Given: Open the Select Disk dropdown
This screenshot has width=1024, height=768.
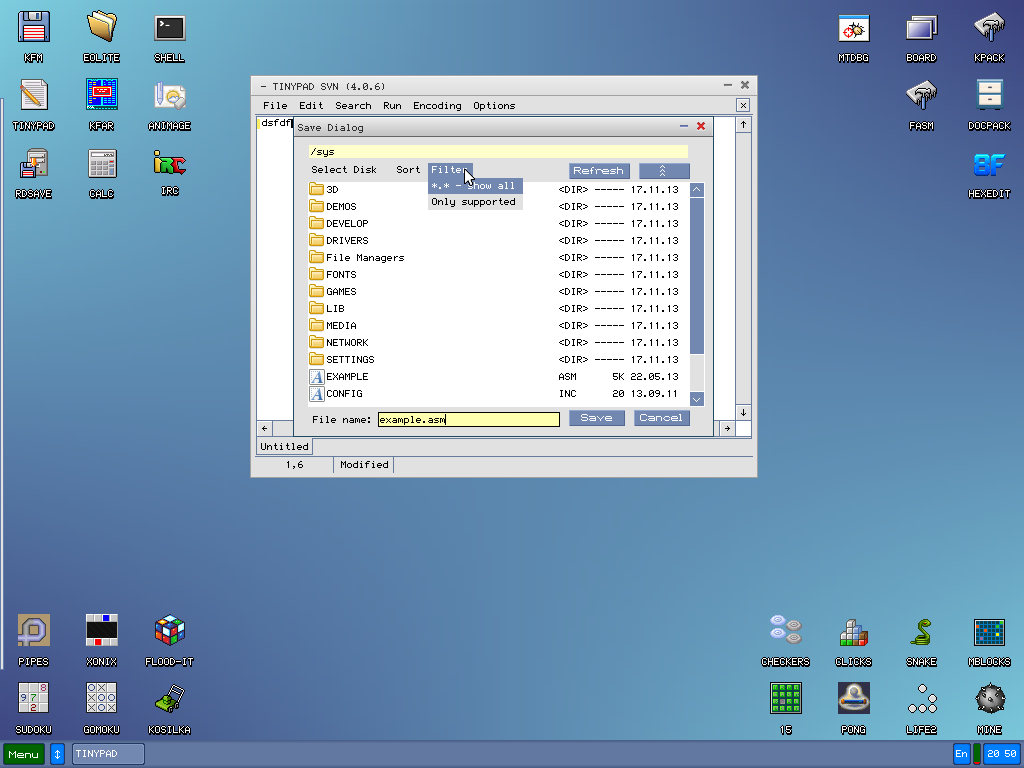Looking at the screenshot, I should [x=346, y=170].
